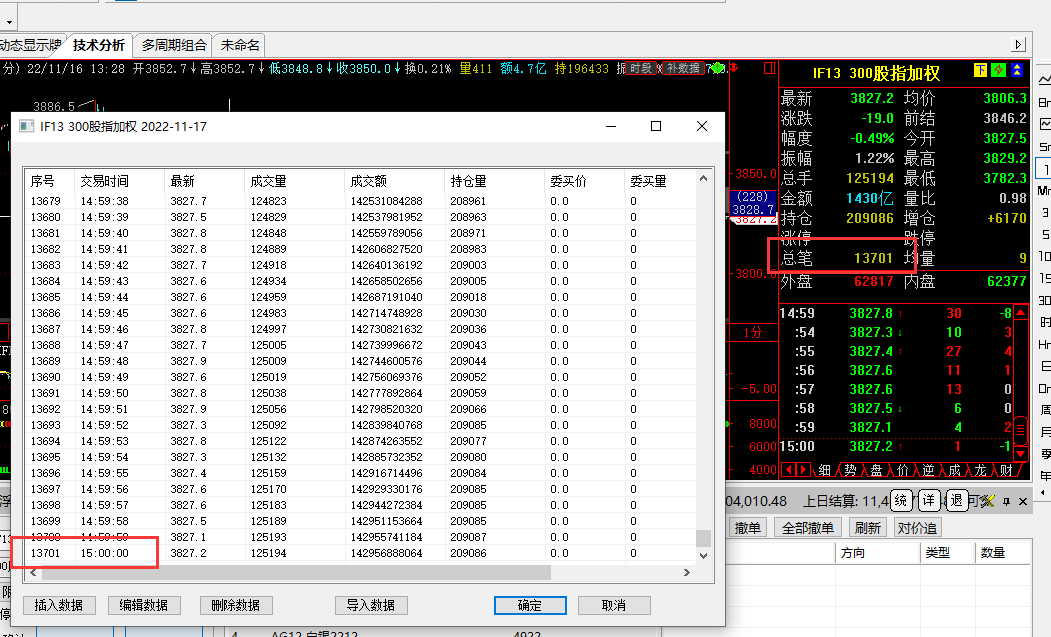This screenshot has width=1051, height=637.
Task: Click the green lightning bolt icon
Action: [x=998, y=71]
